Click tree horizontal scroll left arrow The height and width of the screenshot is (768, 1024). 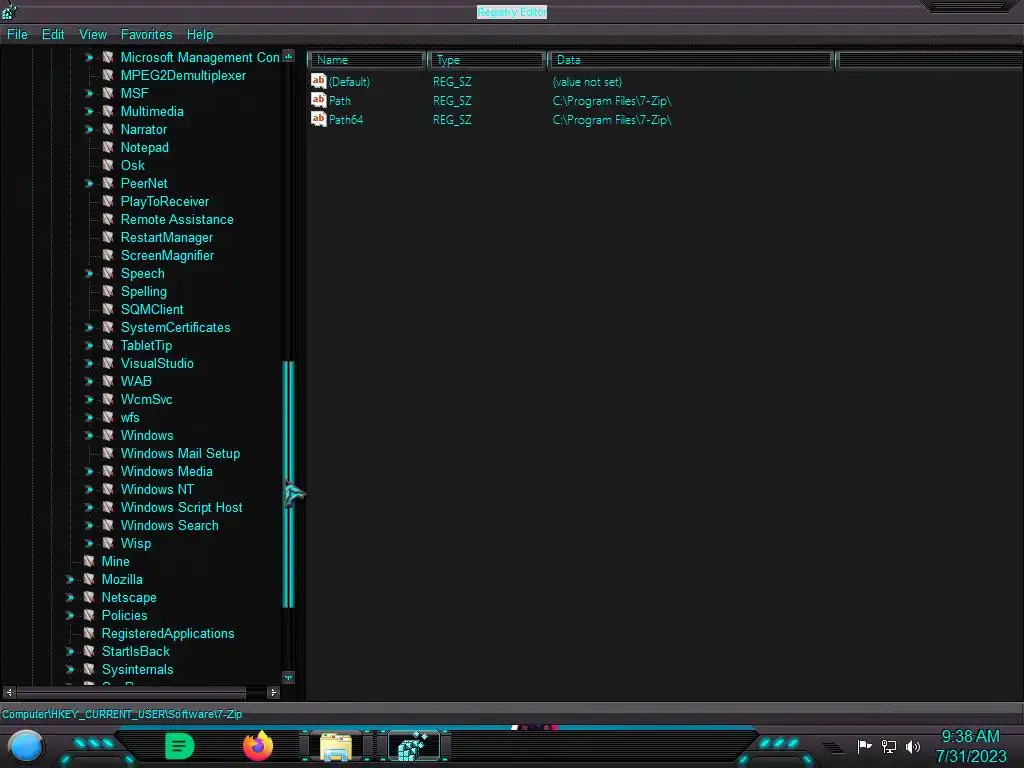pos(9,692)
